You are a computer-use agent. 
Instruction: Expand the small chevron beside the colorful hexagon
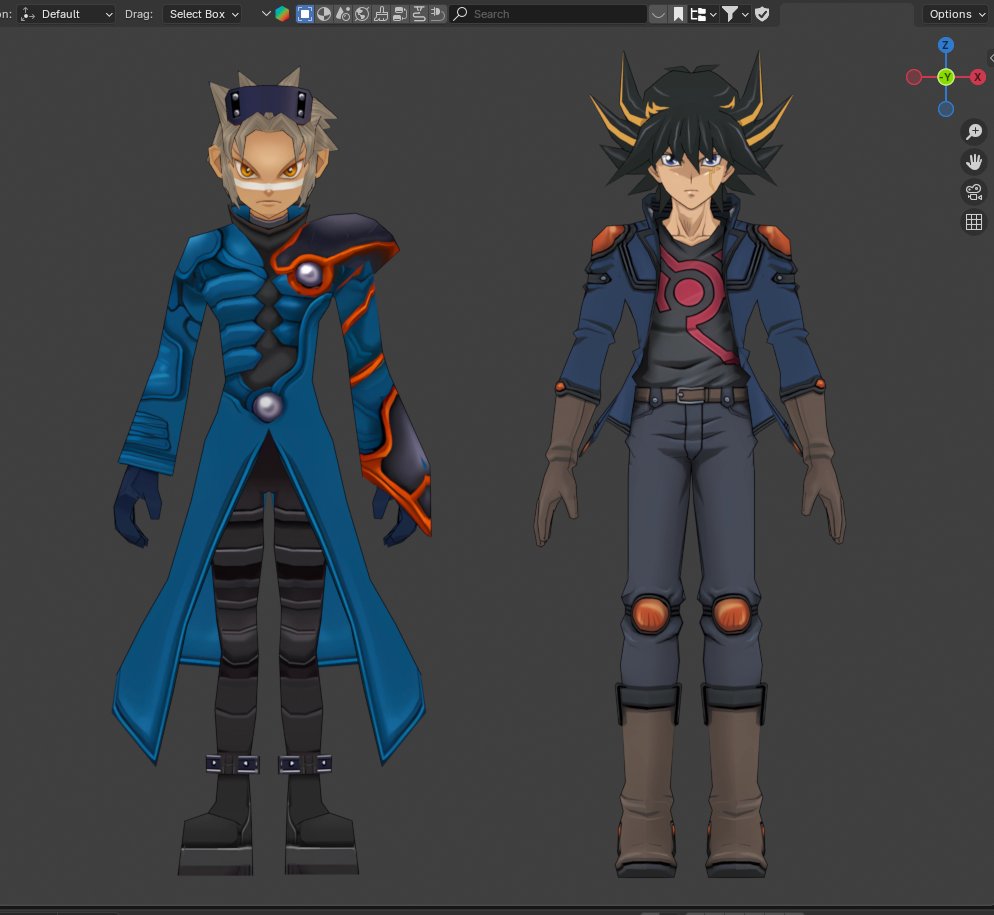pyautogui.click(x=266, y=14)
